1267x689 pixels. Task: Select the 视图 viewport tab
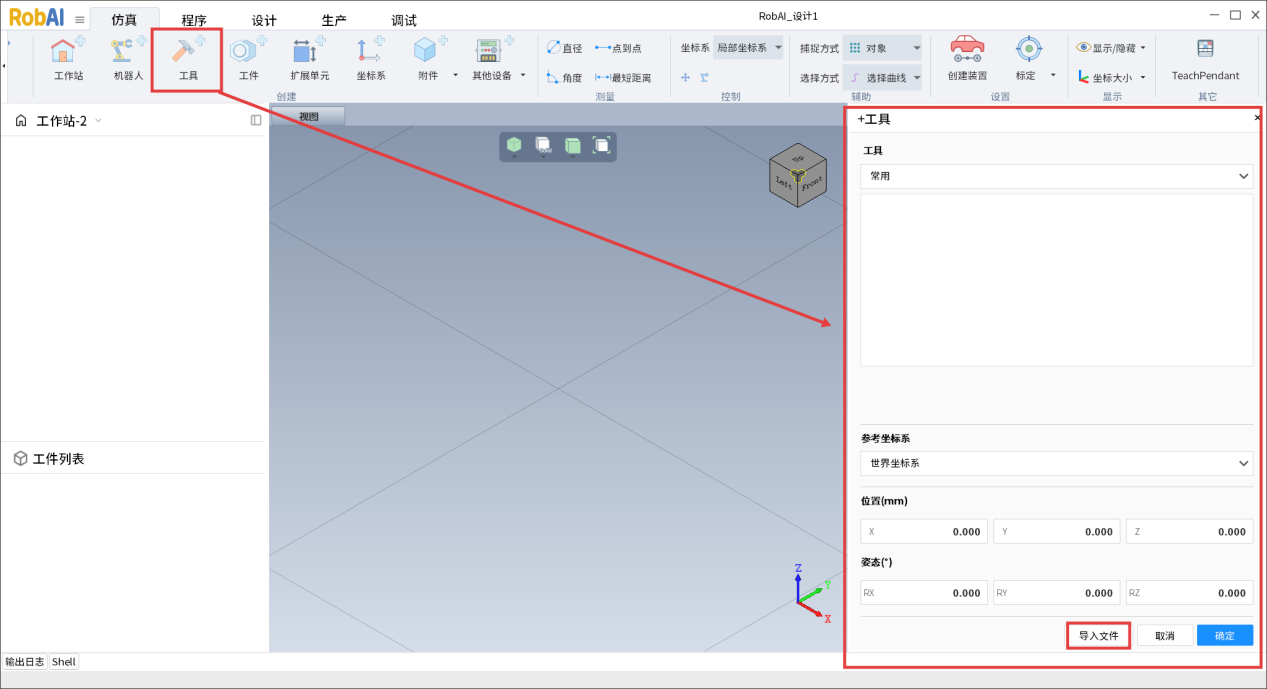point(308,116)
